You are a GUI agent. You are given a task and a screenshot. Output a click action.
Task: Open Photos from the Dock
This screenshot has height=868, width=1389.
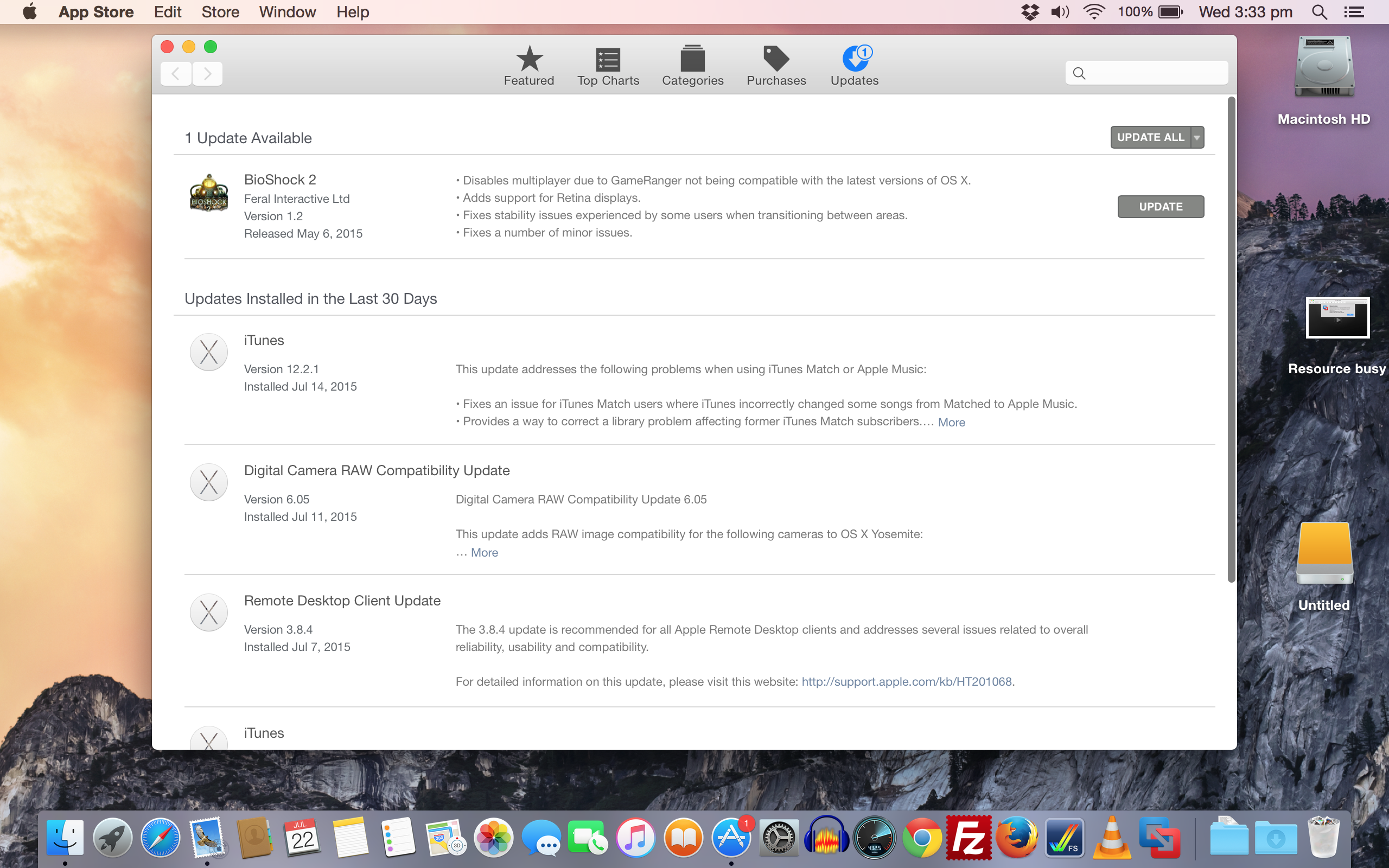coord(493,837)
